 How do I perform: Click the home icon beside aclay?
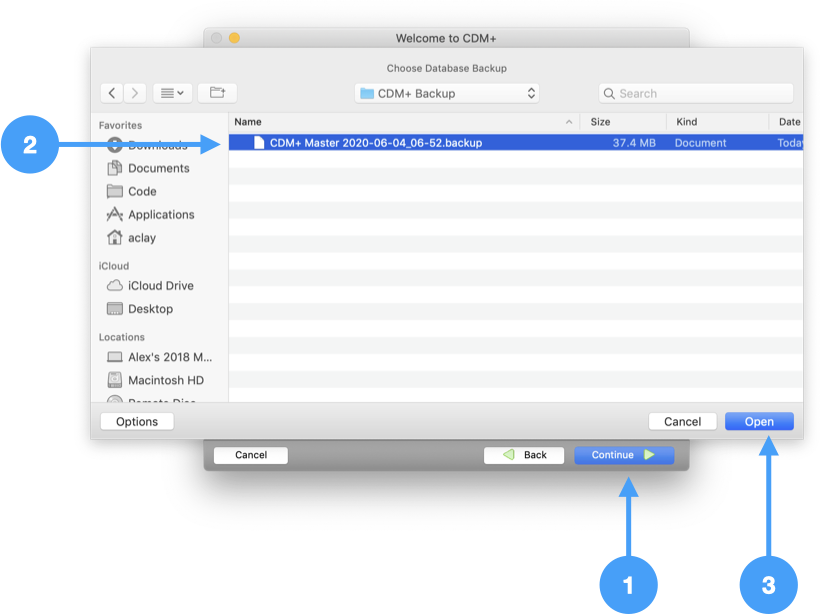(x=115, y=237)
